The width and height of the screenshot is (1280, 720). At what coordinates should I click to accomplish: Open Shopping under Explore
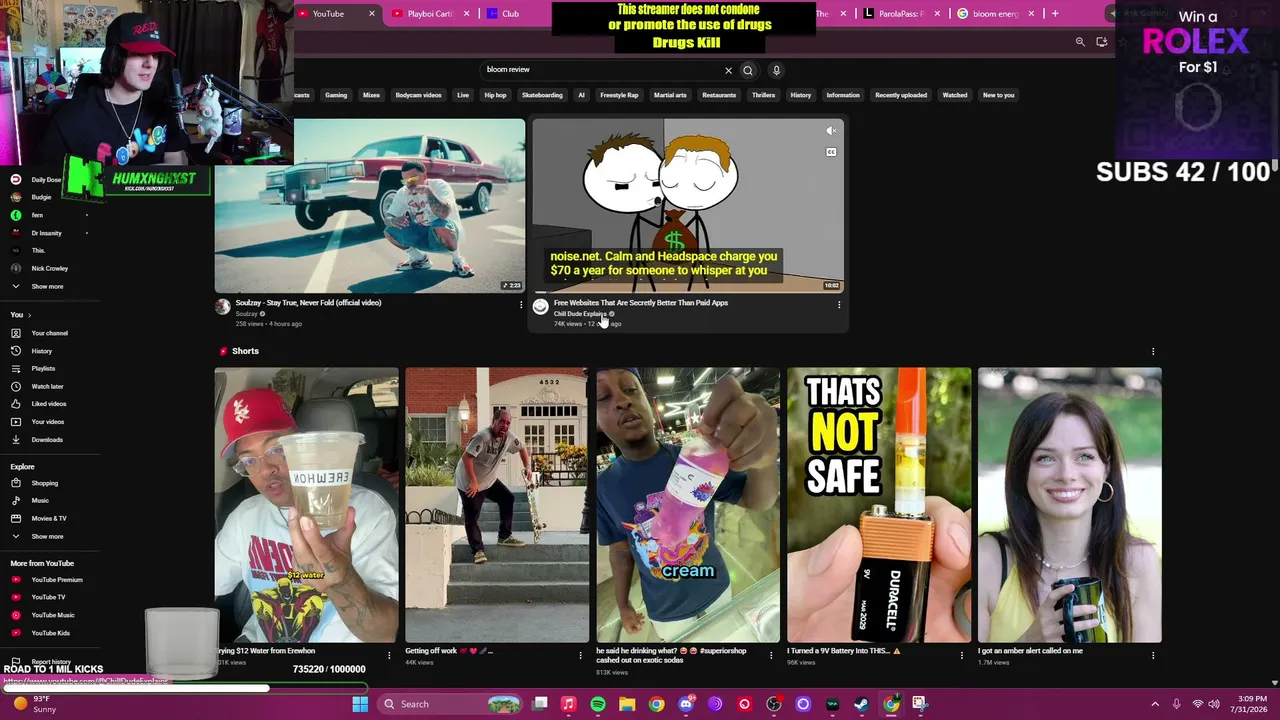click(x=44, y=483)
